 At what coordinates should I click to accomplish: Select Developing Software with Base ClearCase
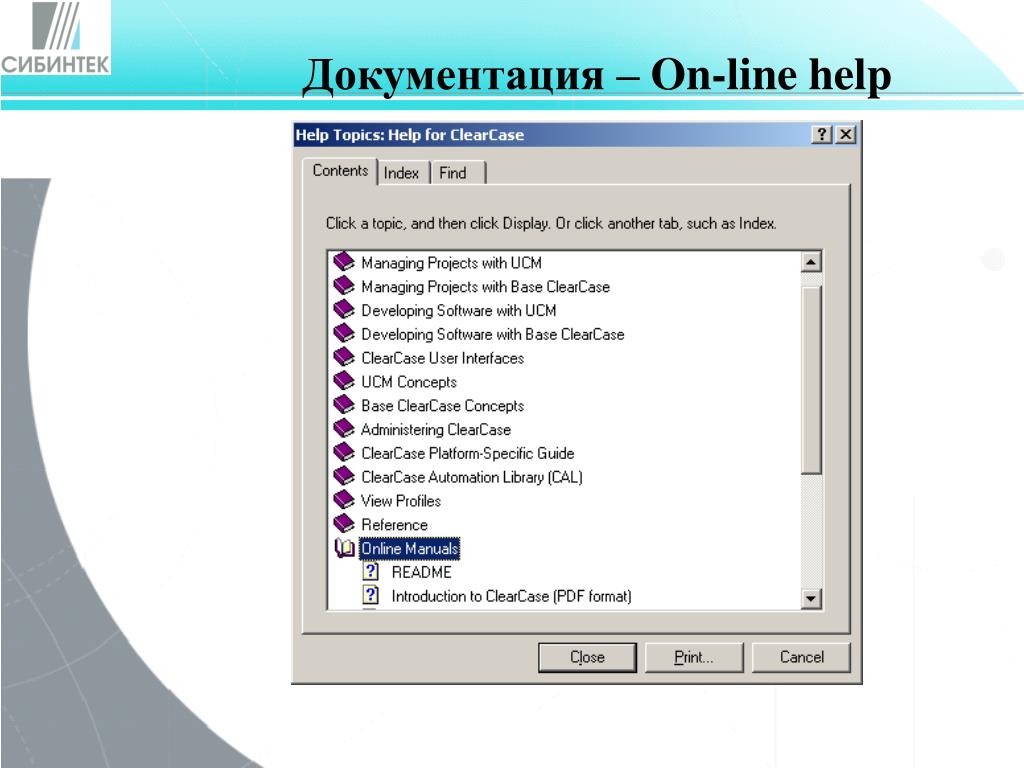[492, 334]
